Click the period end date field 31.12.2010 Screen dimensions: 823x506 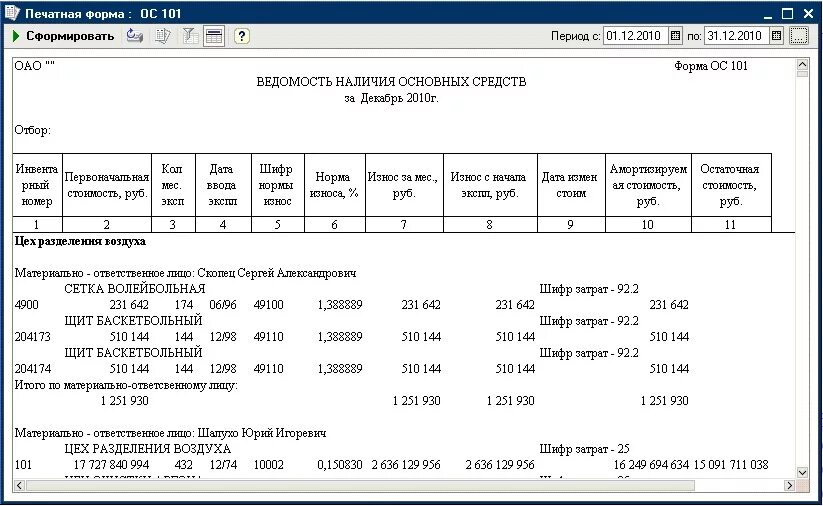tap(736, 36)
